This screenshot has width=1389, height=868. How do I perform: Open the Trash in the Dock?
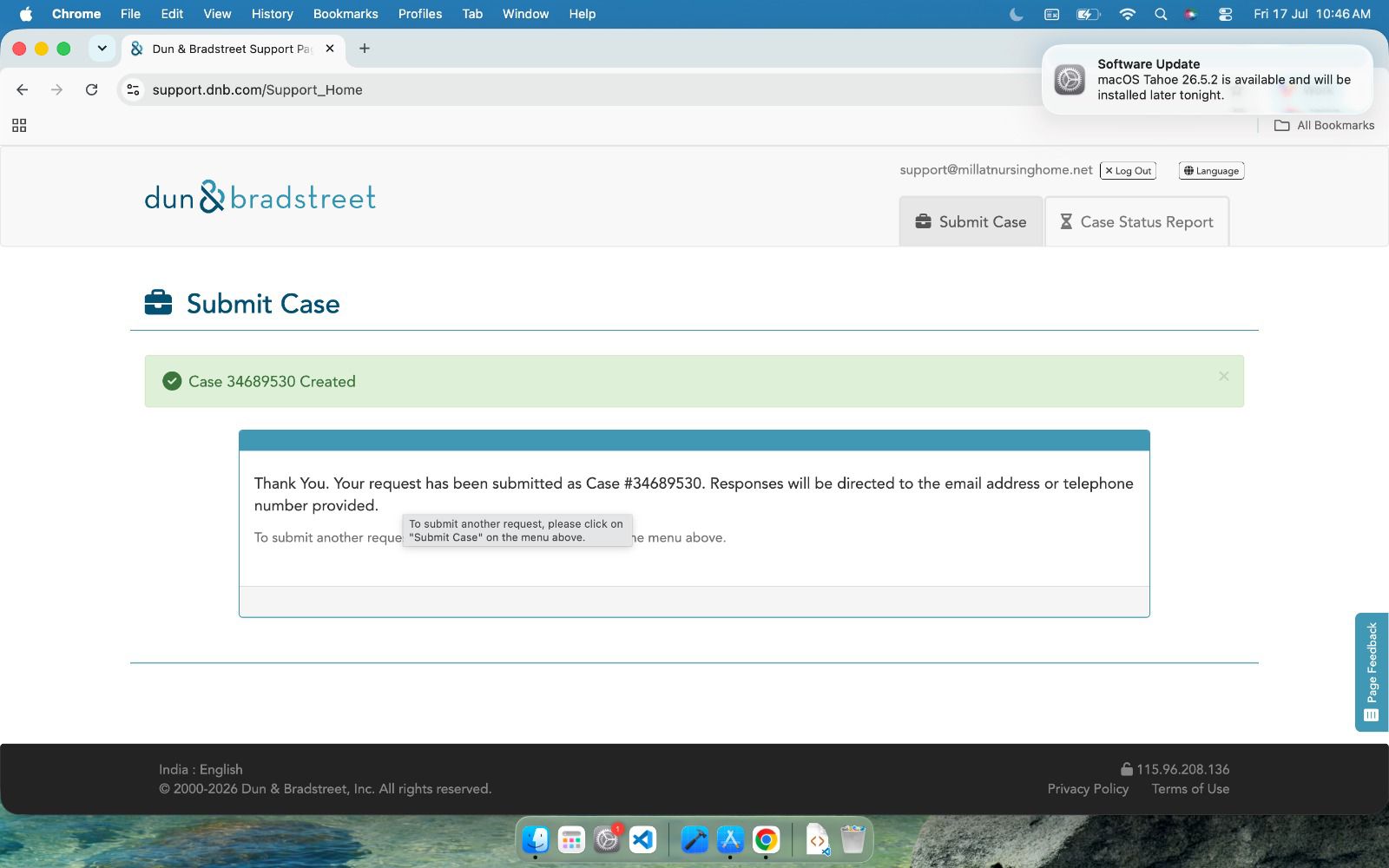pos(853,839)
